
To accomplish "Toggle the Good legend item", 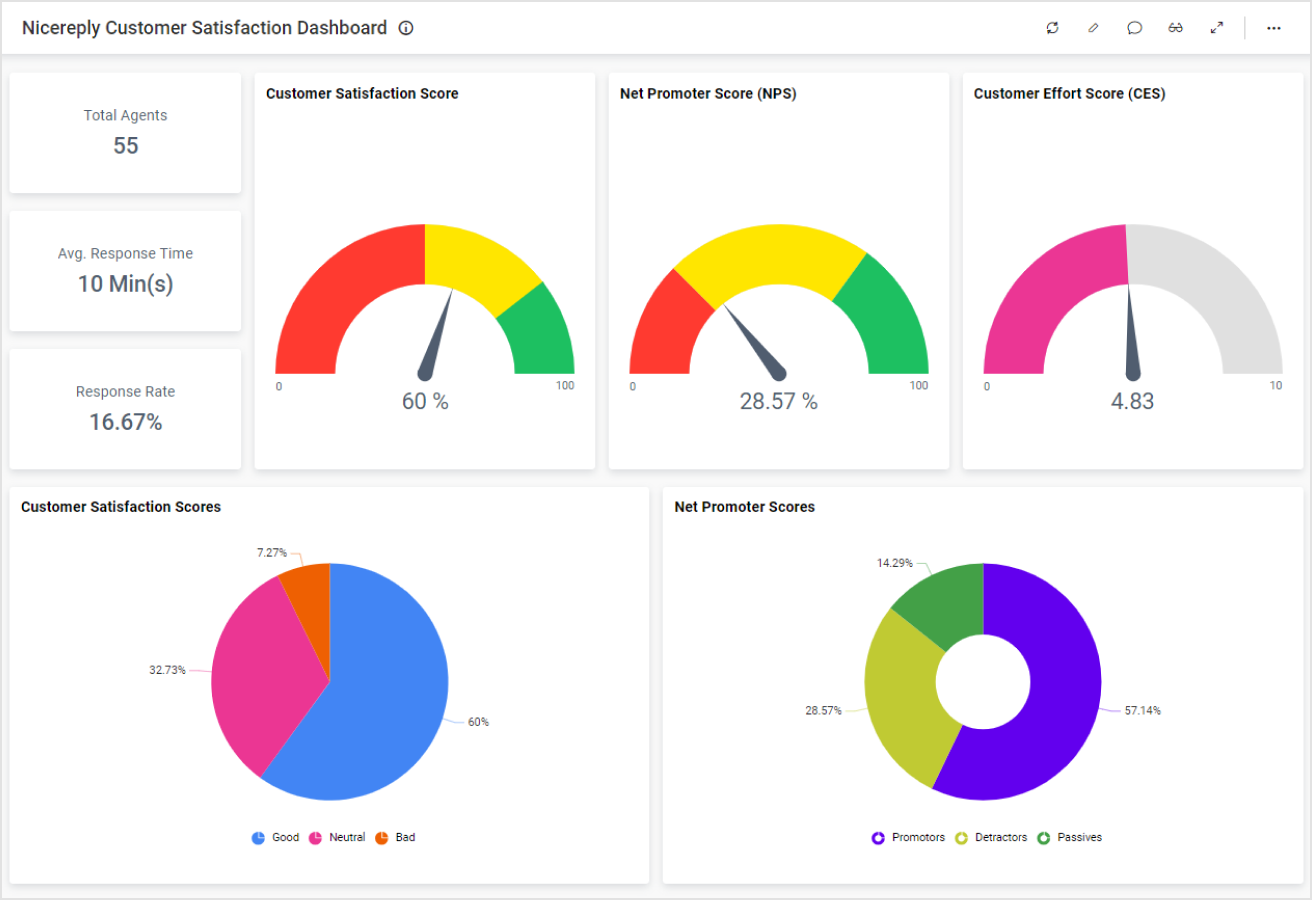I will coord(275,837).
